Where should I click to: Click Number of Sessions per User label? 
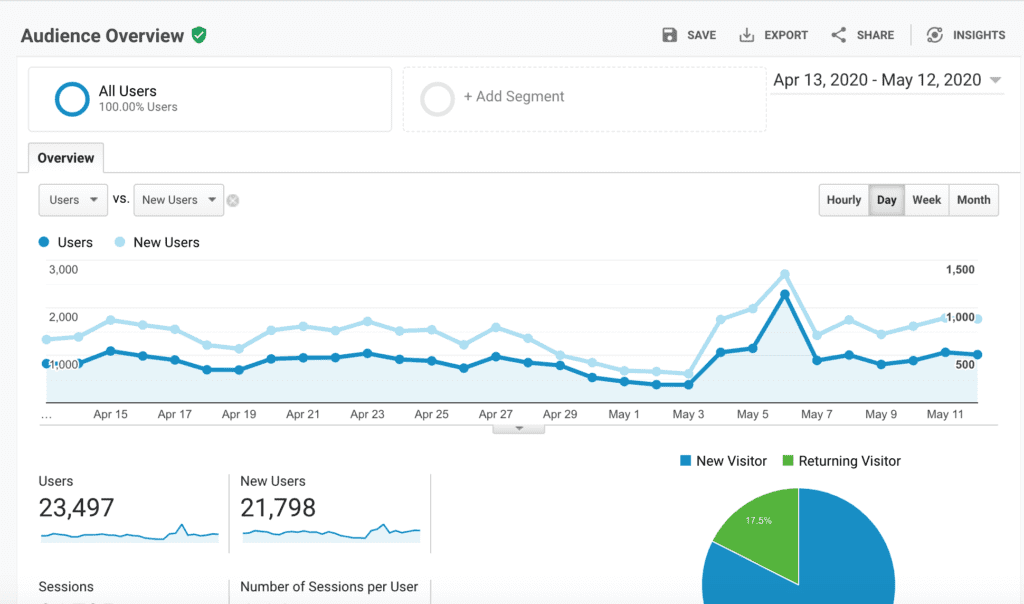tap(329, 587)
